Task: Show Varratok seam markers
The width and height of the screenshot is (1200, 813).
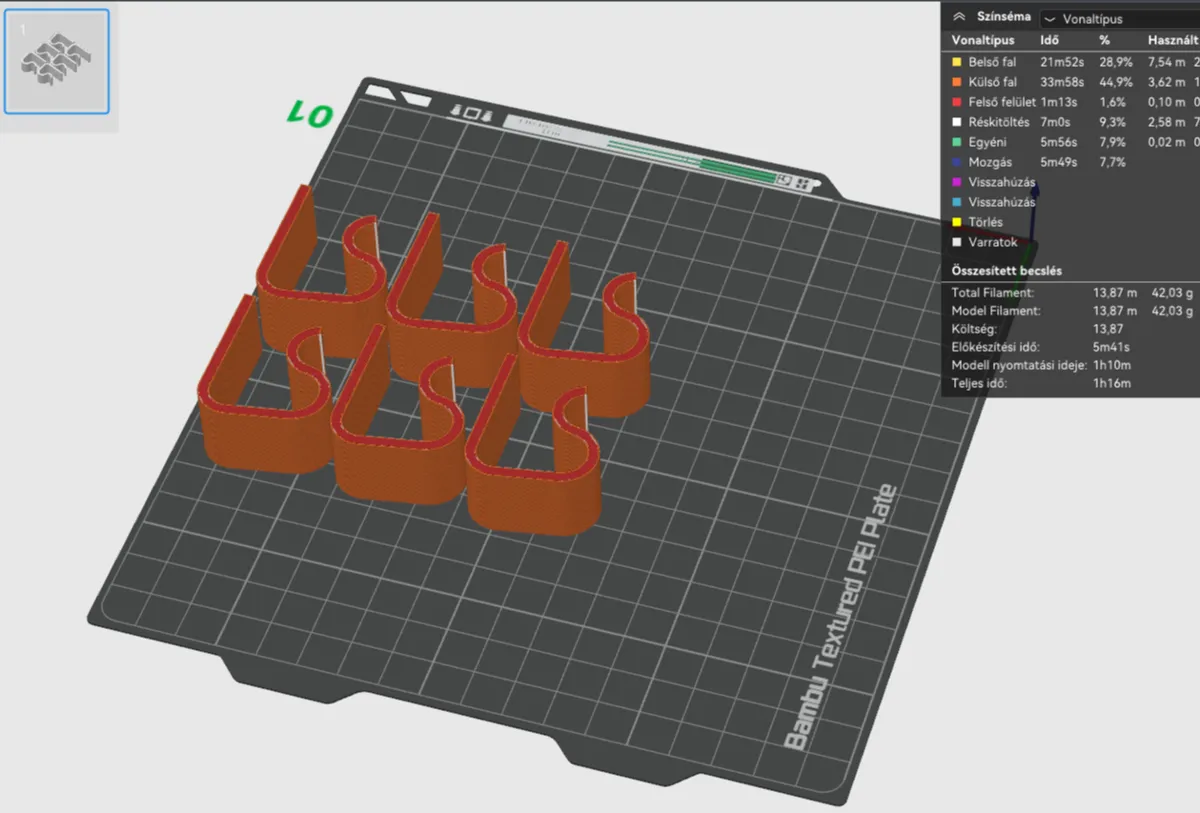Action: [1071, 242]
